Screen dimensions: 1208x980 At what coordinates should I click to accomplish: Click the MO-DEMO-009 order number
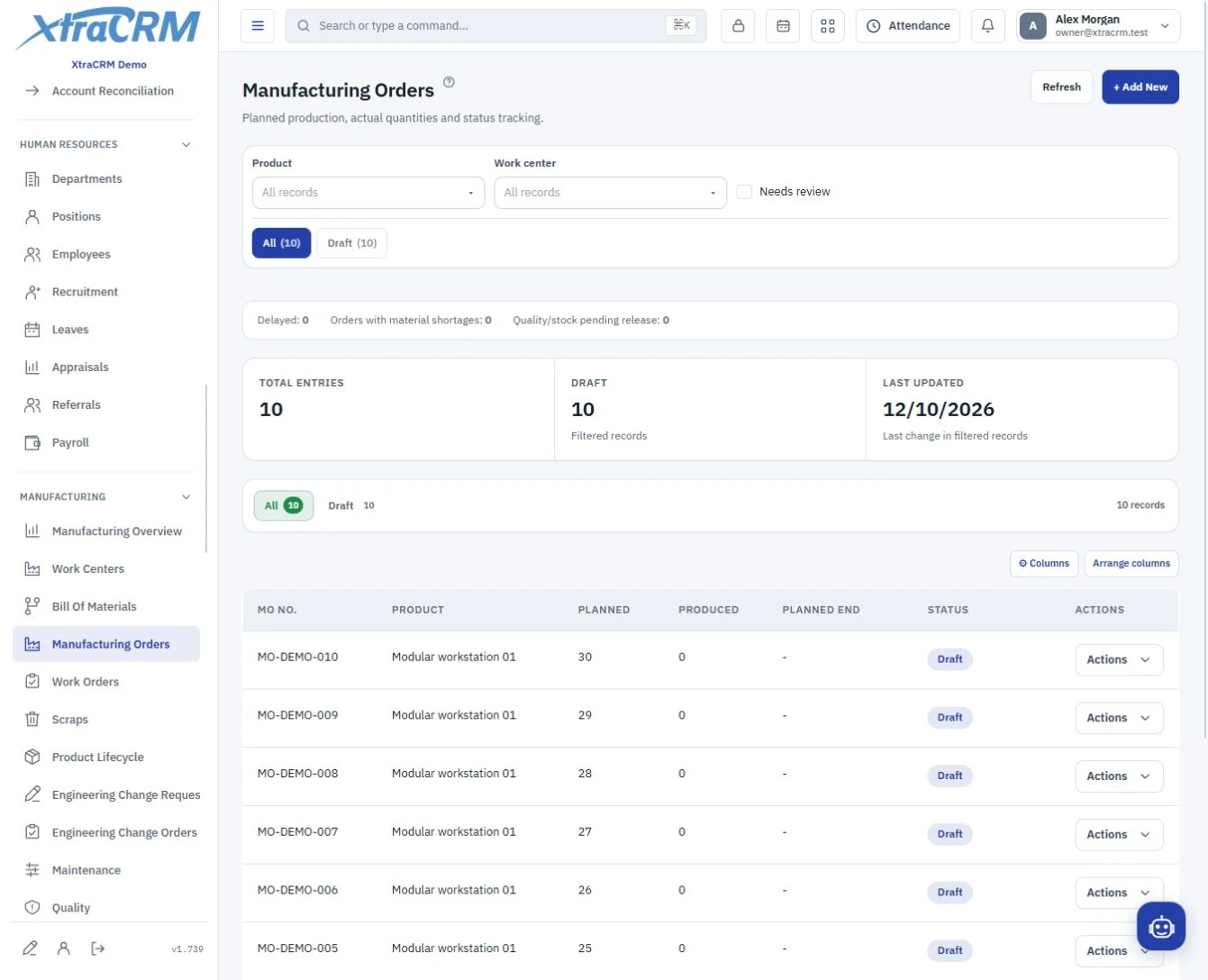(297, 715)
